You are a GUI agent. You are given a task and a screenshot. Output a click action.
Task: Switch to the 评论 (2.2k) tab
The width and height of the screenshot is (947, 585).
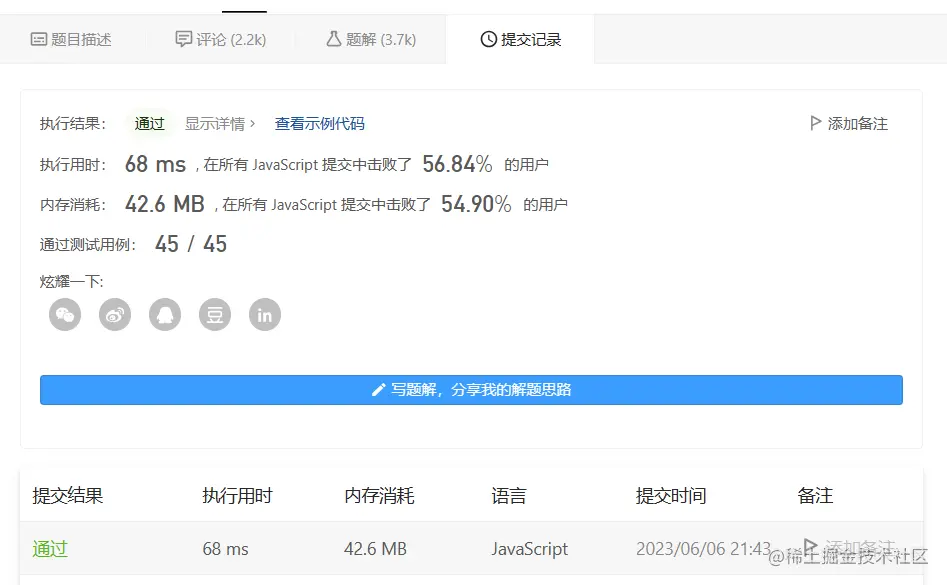[x=220, y=40]
